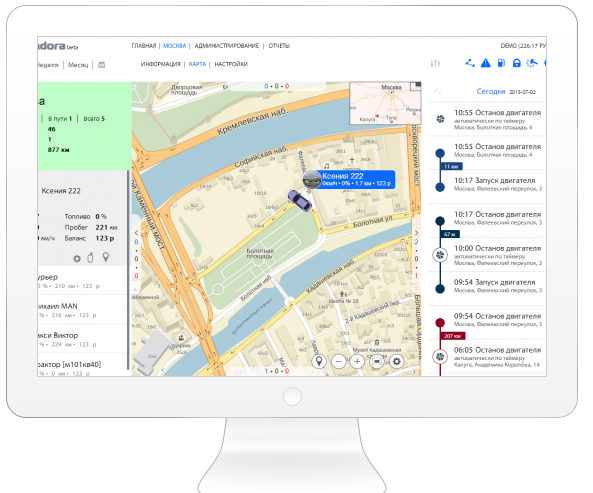Expand the right map side arrow

[416, 233]
